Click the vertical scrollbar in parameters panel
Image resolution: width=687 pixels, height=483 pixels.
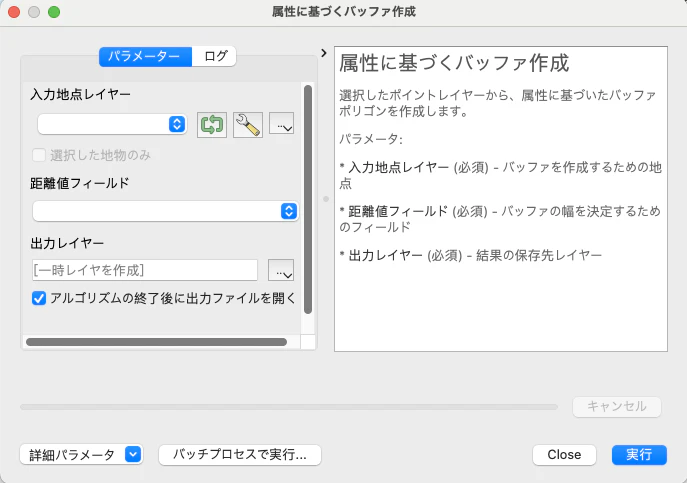click(308, 199)
